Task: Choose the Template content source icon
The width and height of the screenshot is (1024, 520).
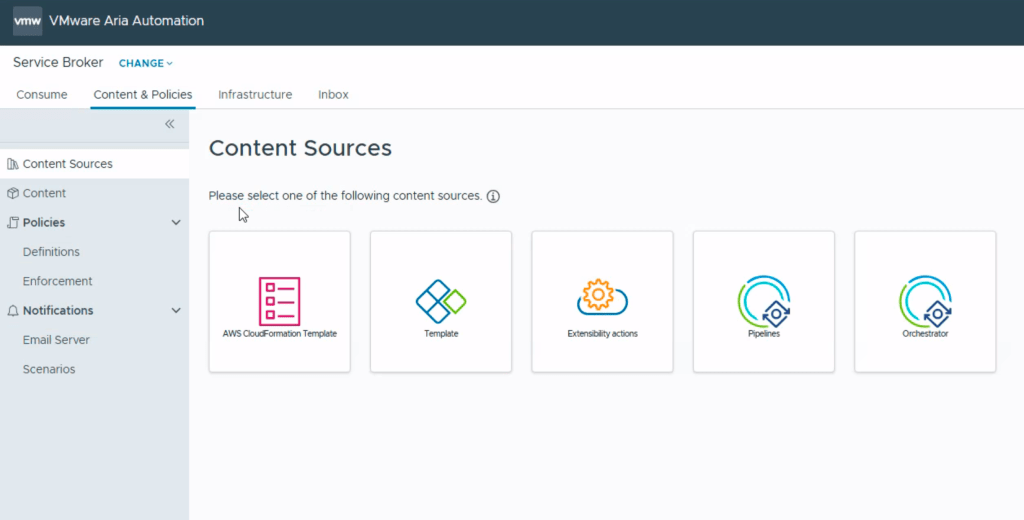Action: click(x=441, y=301)
